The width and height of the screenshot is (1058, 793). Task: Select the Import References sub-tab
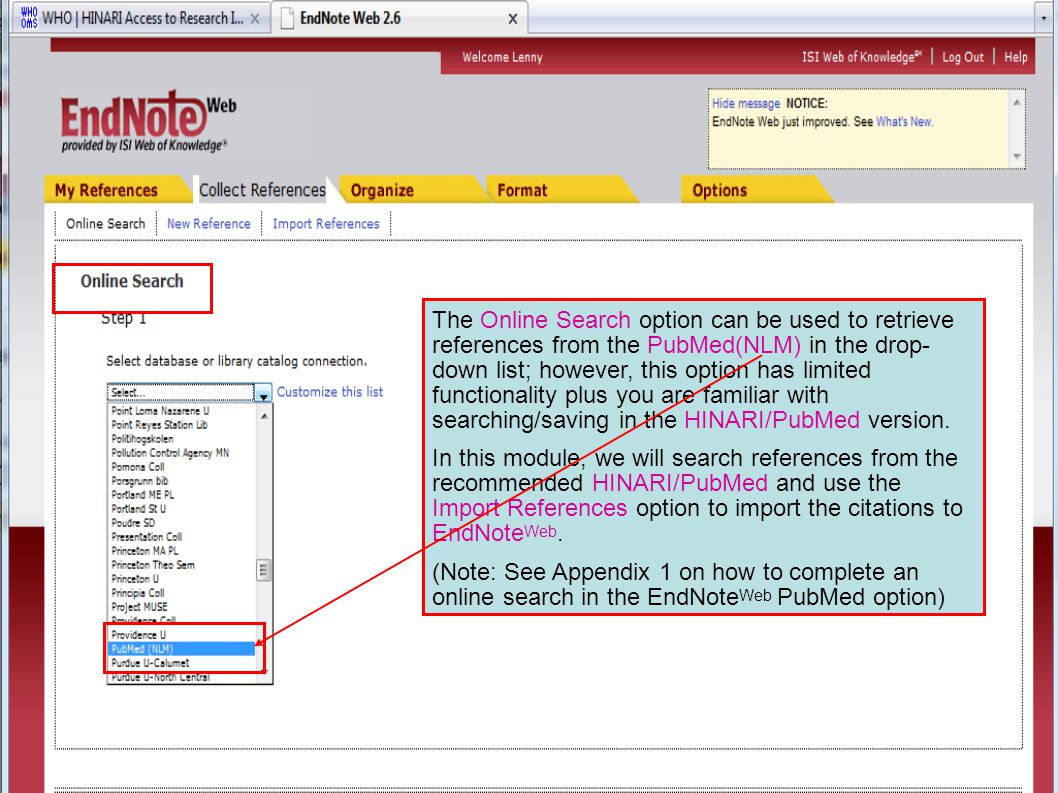pos(326,223)
